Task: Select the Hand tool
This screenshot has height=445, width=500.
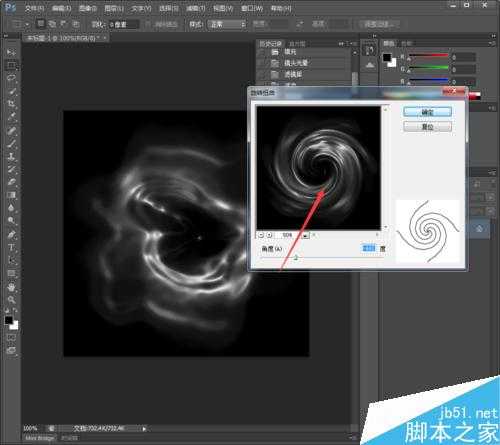Action: pos(11,287)
